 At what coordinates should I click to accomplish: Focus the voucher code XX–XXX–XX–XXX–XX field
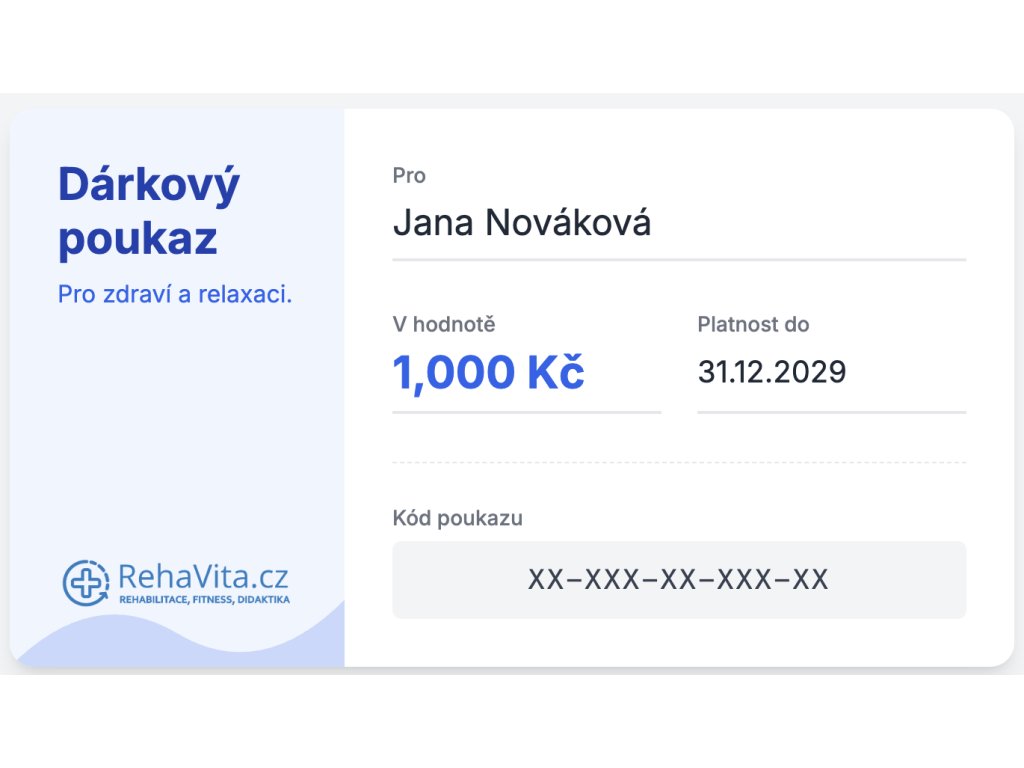[x=679, y=580]
